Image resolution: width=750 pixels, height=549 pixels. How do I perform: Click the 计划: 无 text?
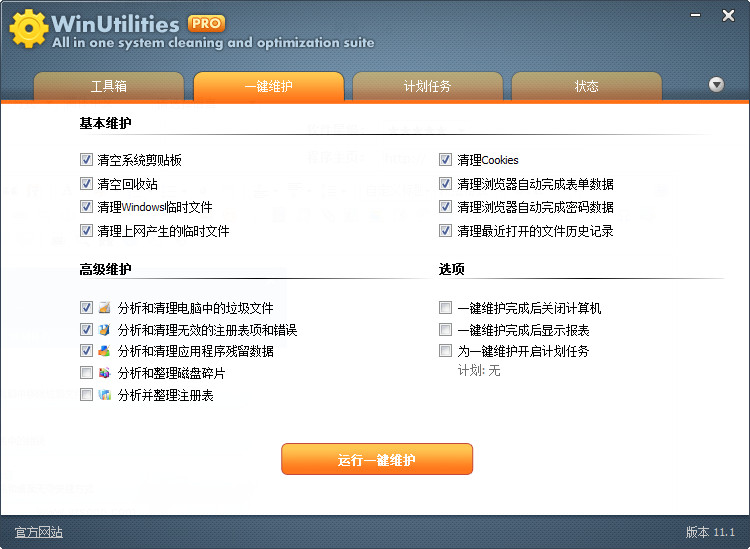(x=479, y=371)
